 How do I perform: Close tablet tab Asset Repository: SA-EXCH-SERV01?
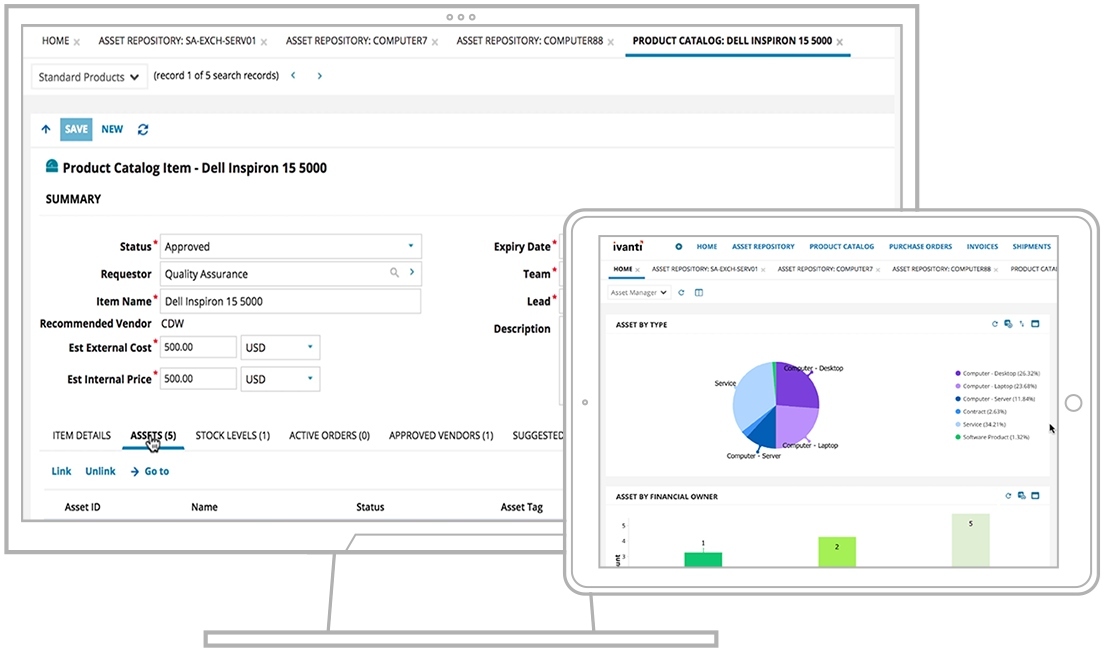(x=763, y=270)
